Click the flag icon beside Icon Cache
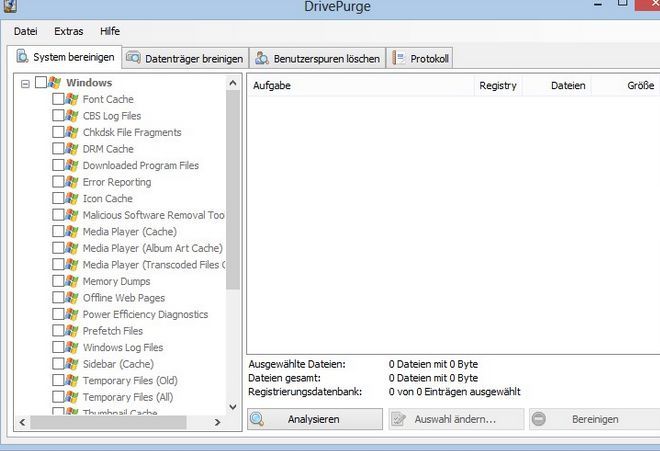This screenshot has height=451, width=660. pos(72,198)
